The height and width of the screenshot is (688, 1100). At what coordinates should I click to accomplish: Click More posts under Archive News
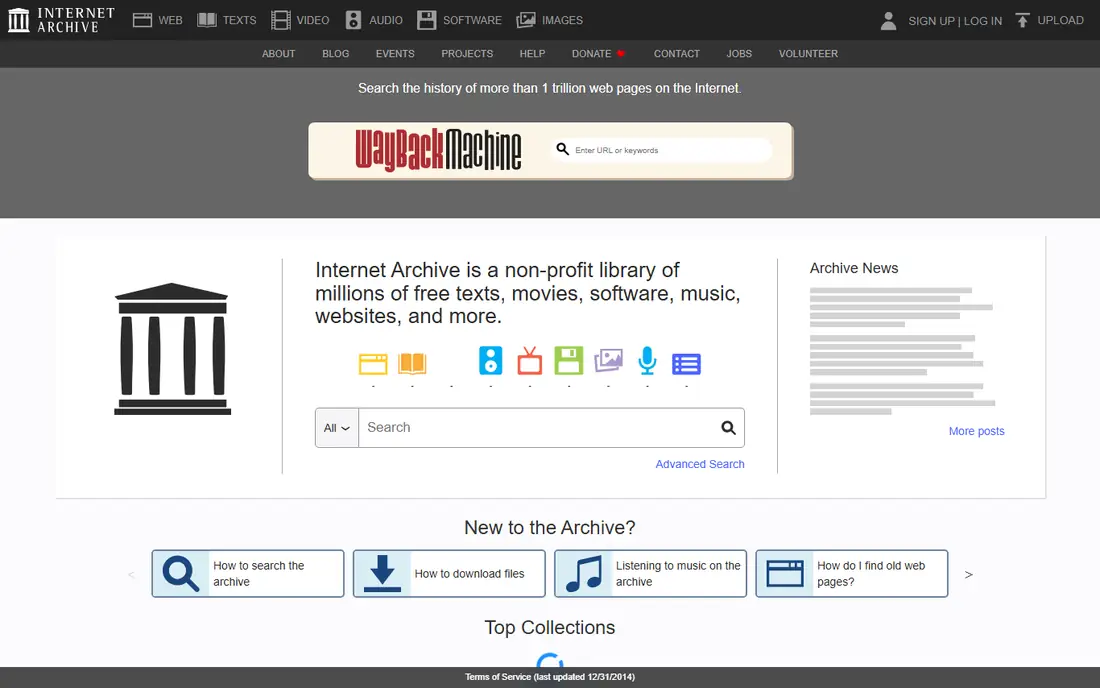[x=977, y=431]
